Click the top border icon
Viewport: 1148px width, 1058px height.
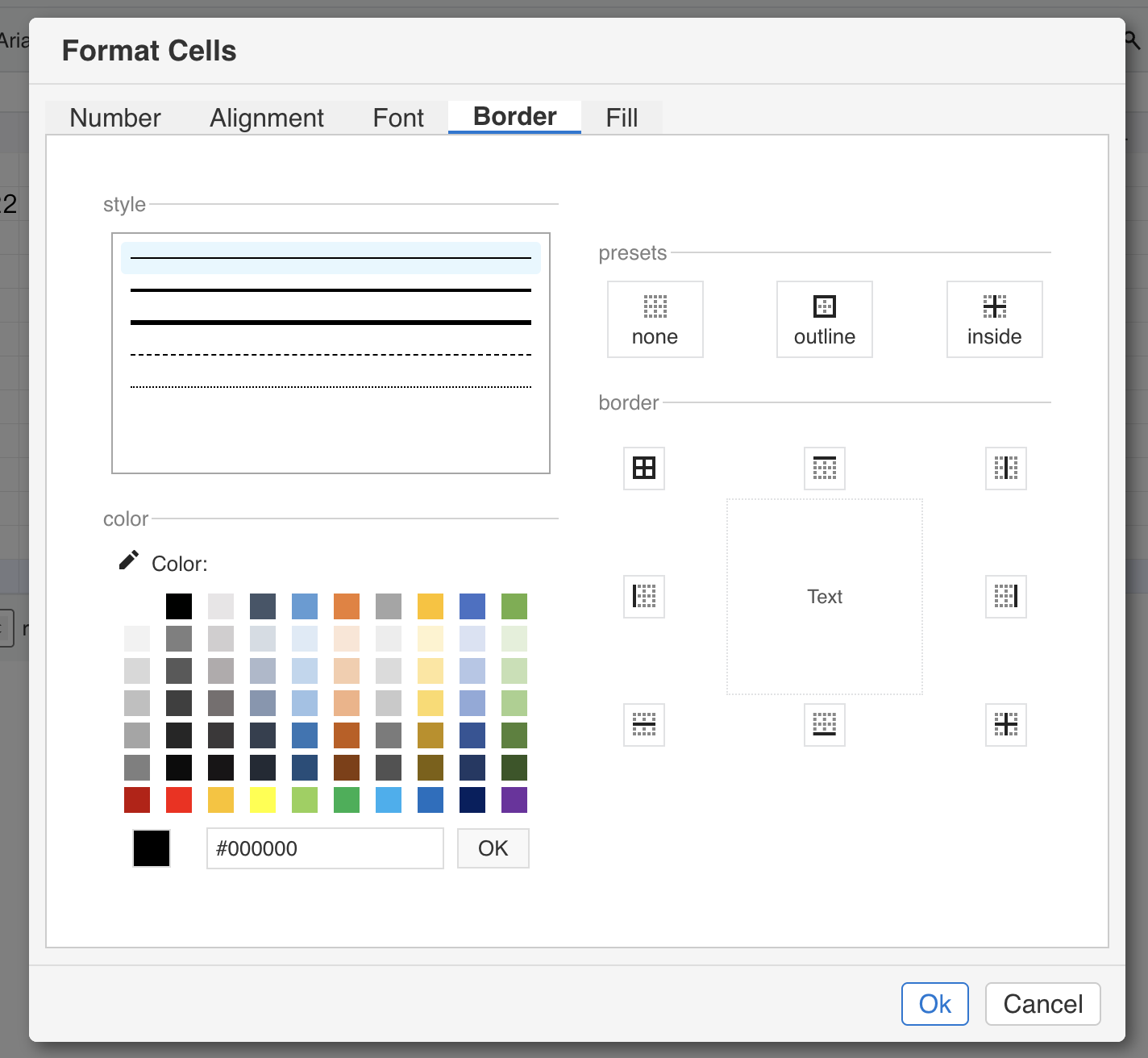point(824,468)
